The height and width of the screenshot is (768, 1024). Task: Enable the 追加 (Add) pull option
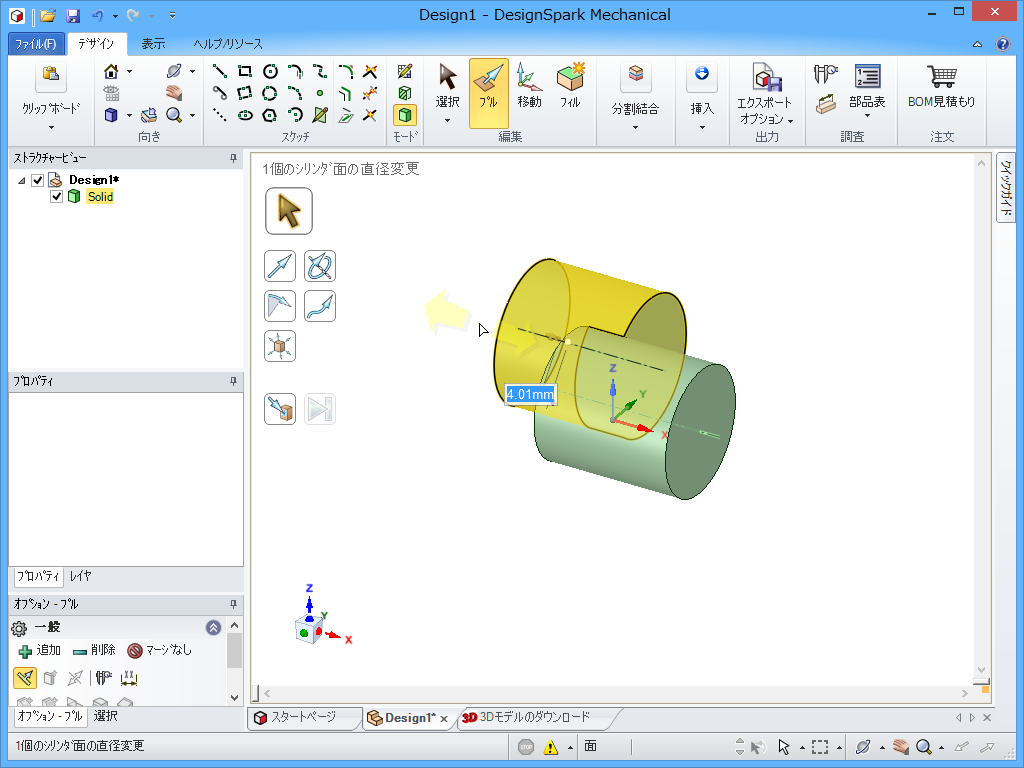coord(40,650)
